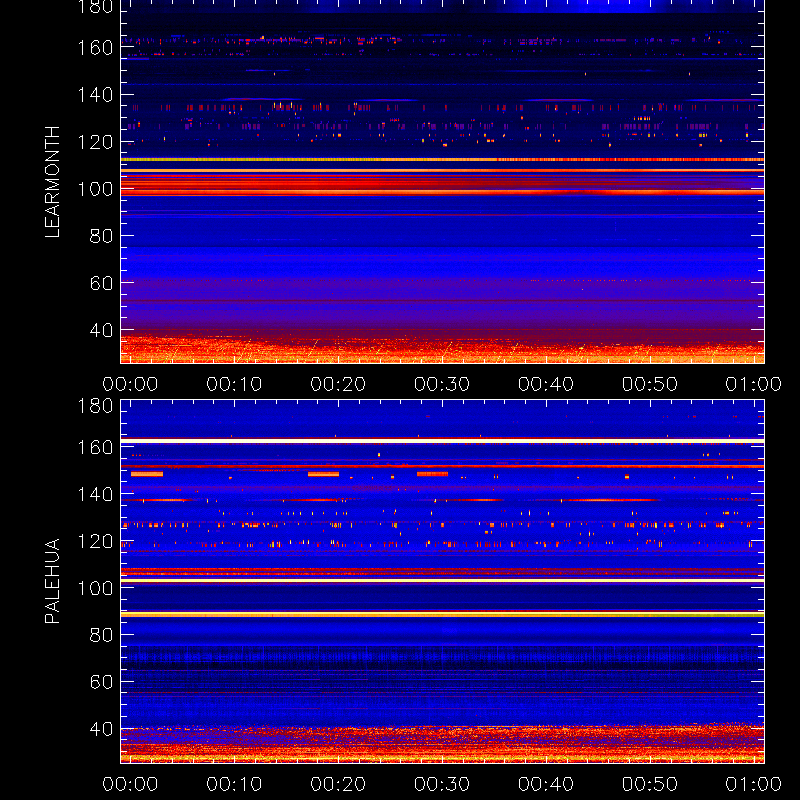
Task: Click the 00:00 time label under Palehua plot
Action: click(x=130, y=784)
